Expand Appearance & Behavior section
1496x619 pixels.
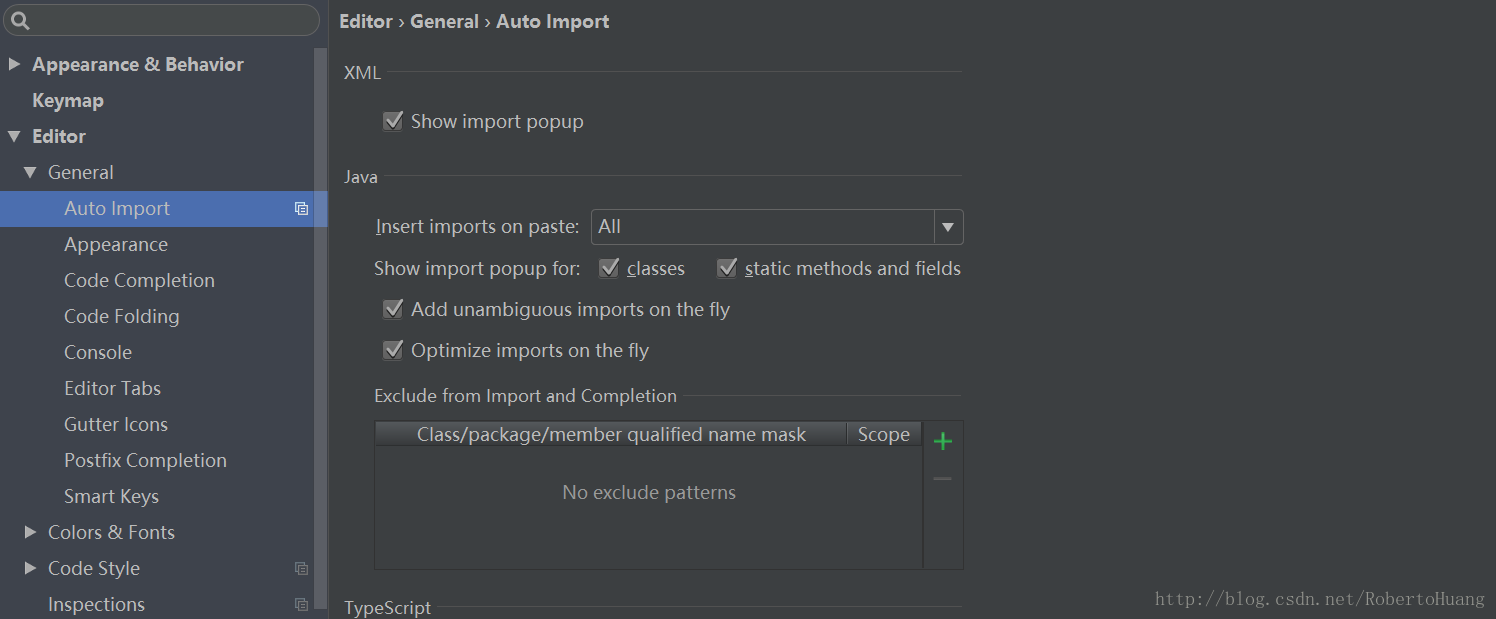[14, 64]
